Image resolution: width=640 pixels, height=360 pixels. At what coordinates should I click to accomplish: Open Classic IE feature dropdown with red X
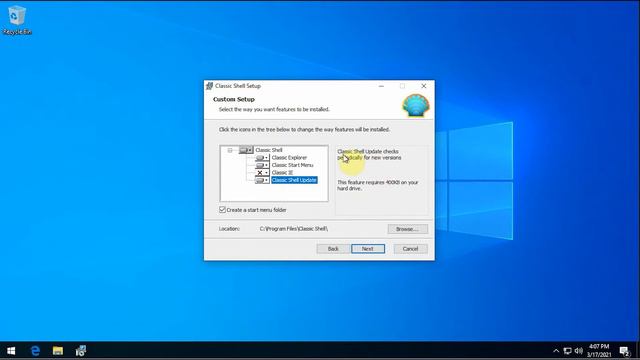point(262,173)
